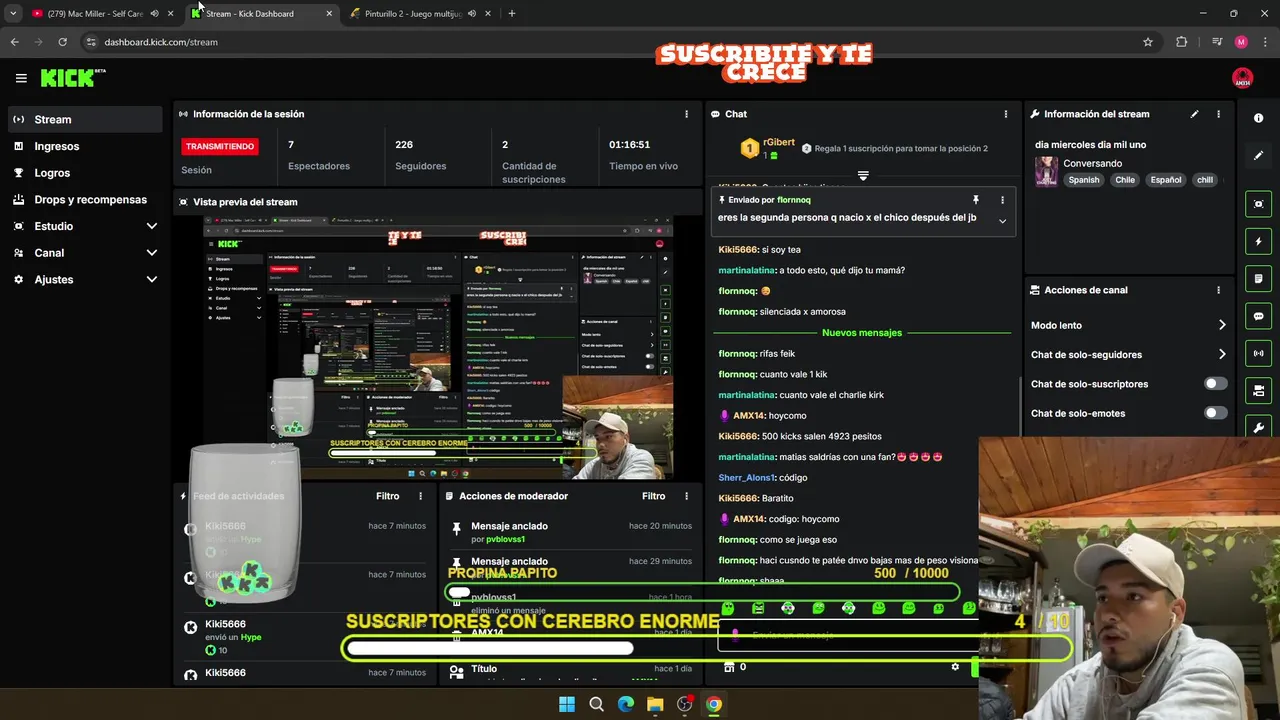This screenshot has height=720, width=1280.
Task: Open Información de la sesión options menu
Action: tap(686, 114)
